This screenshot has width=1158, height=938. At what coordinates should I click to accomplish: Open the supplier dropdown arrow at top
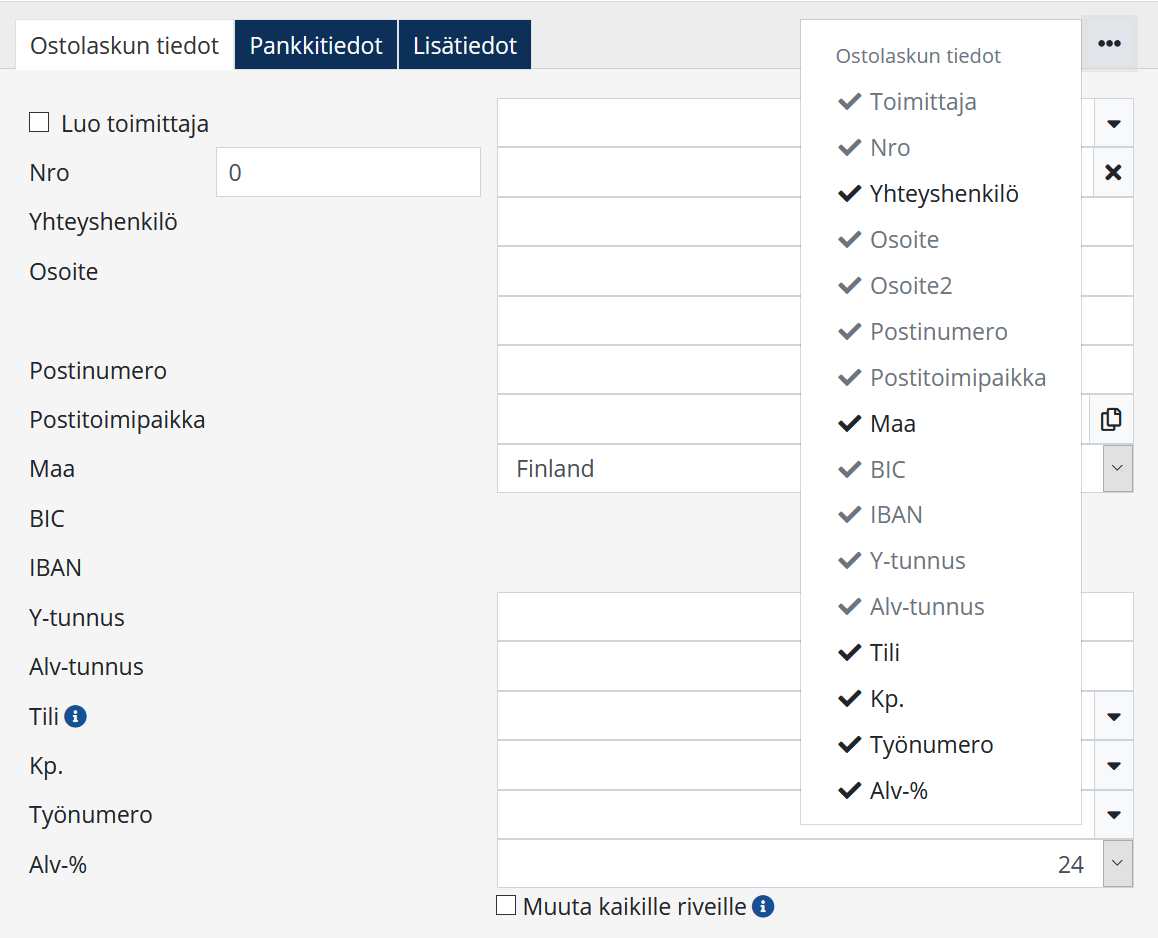tap(1113, 124)
